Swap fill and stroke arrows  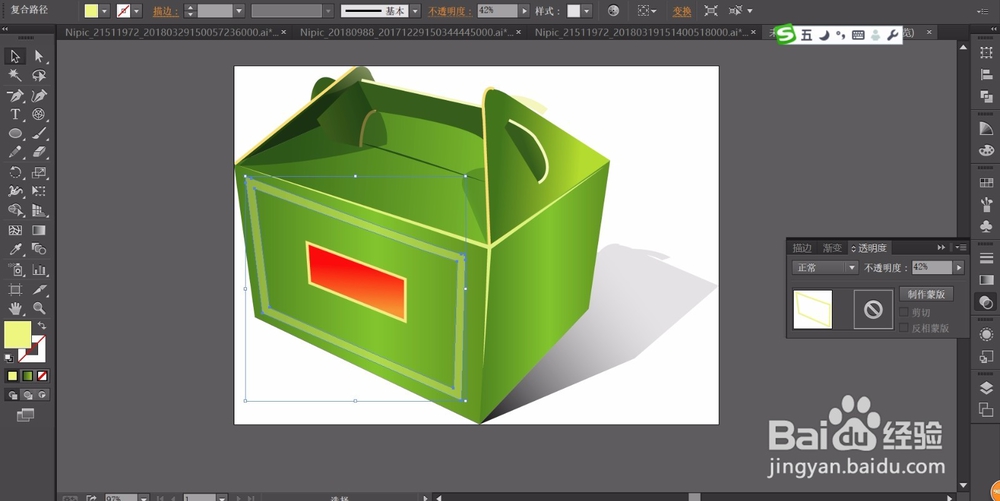pos(42,326)
